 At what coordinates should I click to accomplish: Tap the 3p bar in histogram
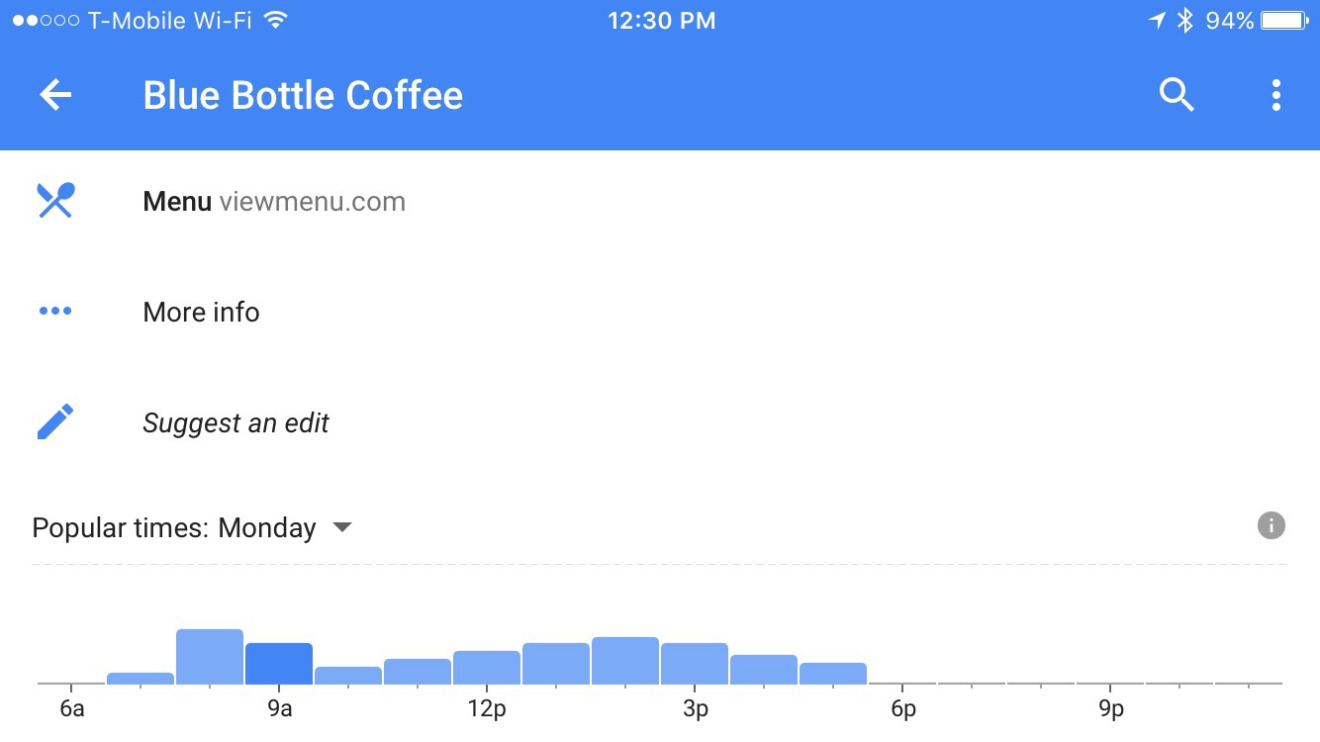pyautogui.click(x=694, y=663)
